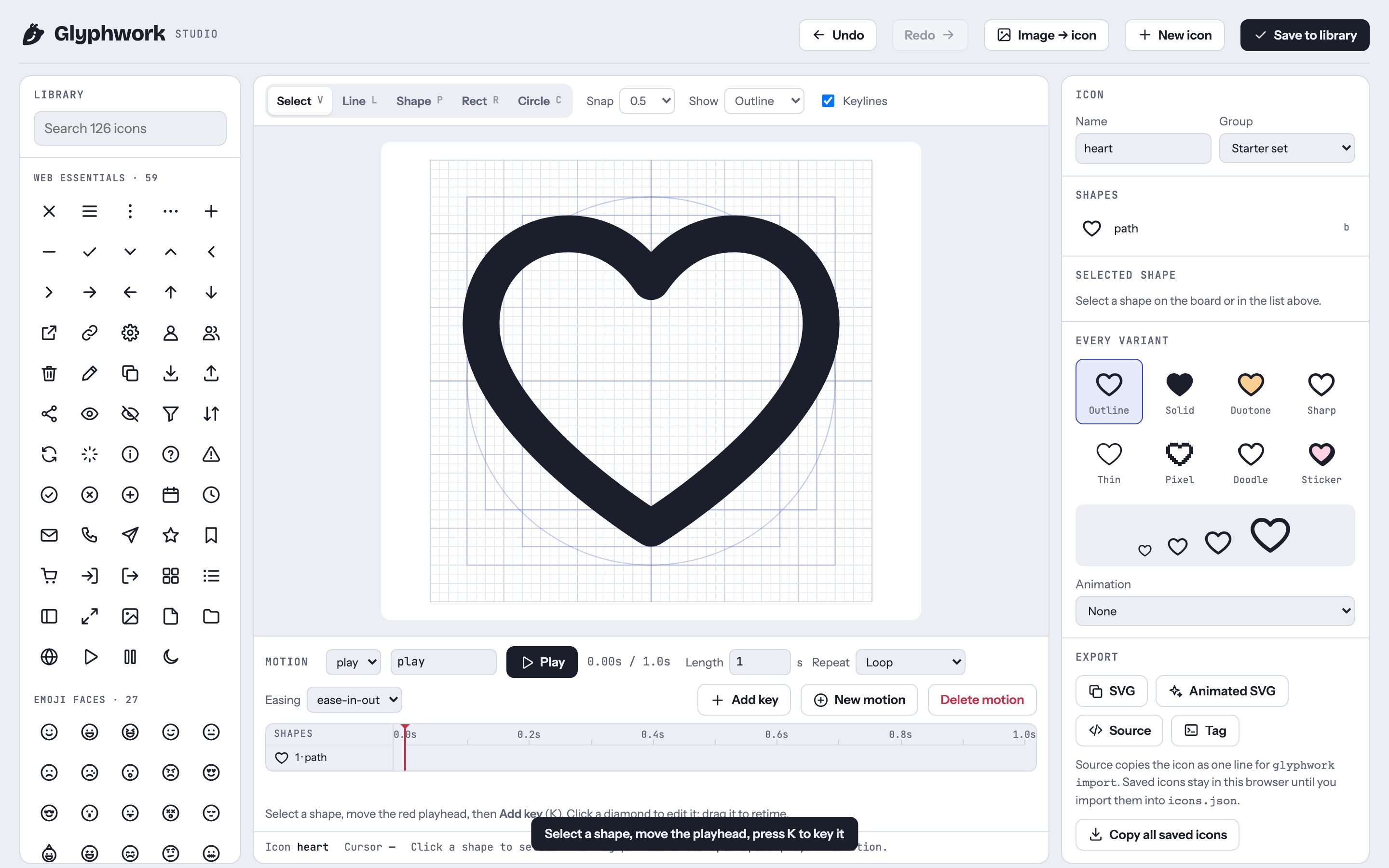This screenshot has height=868, width=1389.
Task: Activate the Line tool tab
Action: pyautogui.click(x=359, y=101)
